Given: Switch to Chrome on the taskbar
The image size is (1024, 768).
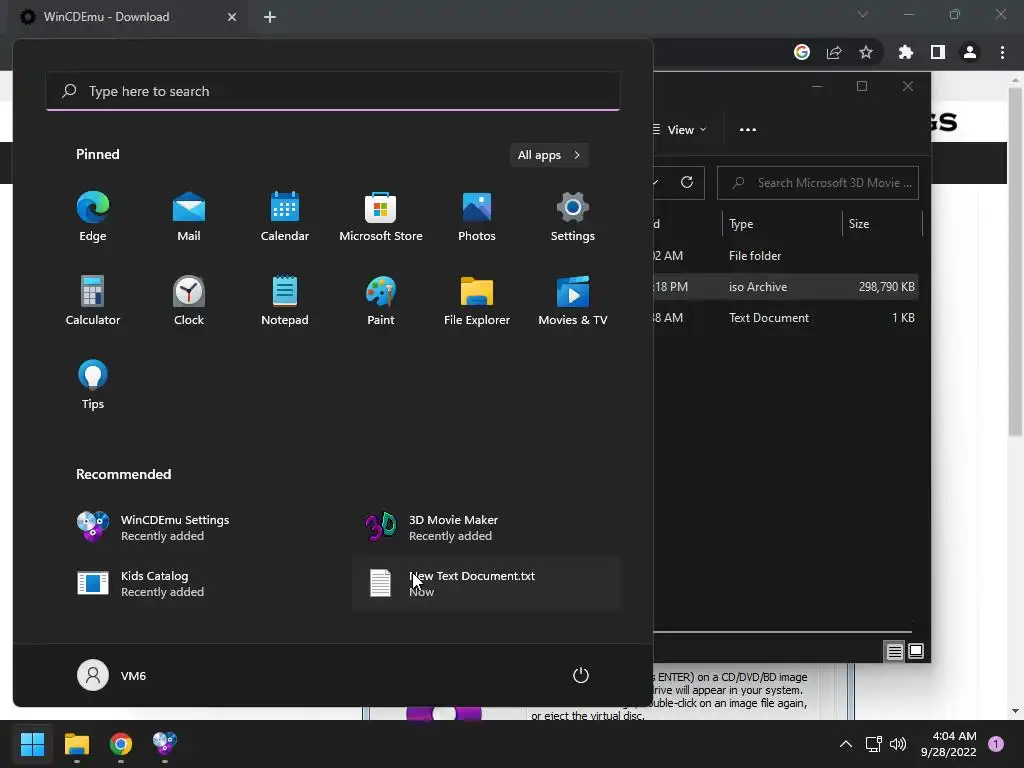Looking at the screenshot, I should [121, 744].
